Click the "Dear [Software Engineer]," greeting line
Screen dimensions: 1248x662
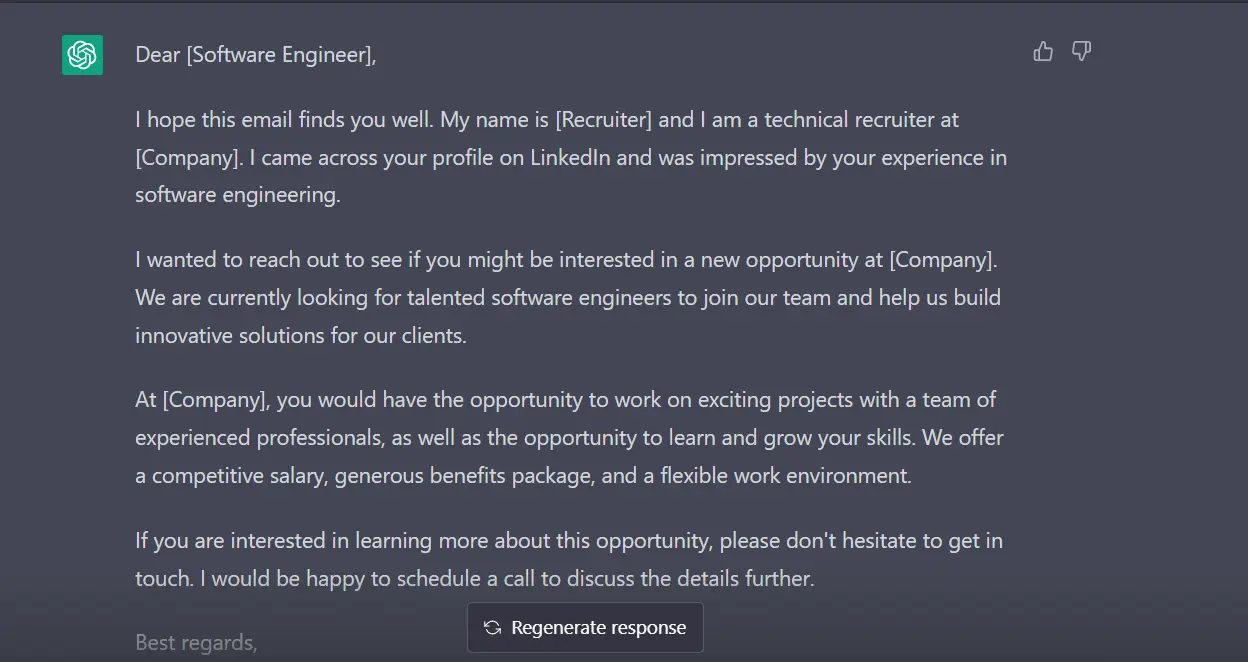(x=256, y=55)
